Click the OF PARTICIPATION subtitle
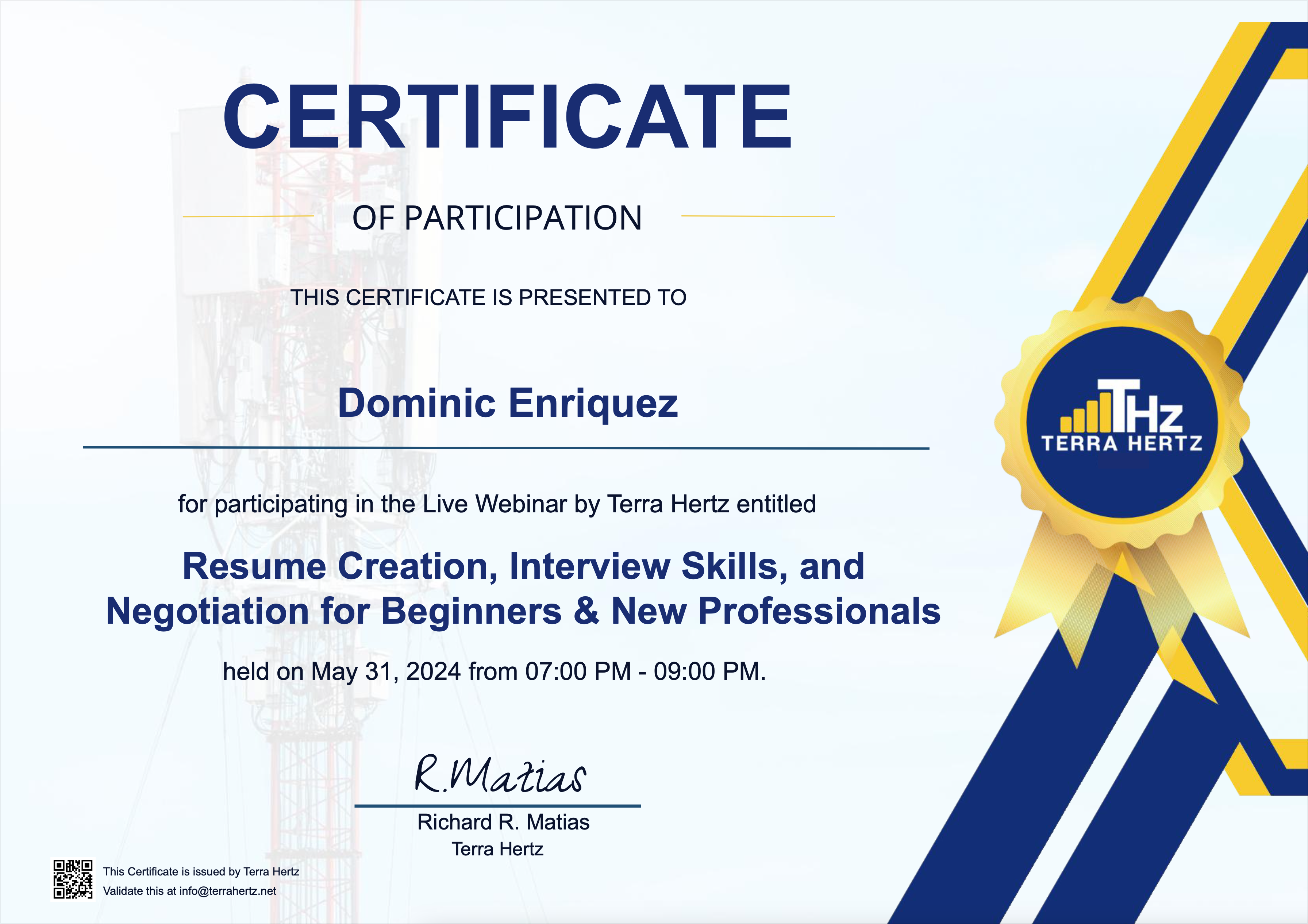Screen dimensions: 1308x924 coord(497,217)
